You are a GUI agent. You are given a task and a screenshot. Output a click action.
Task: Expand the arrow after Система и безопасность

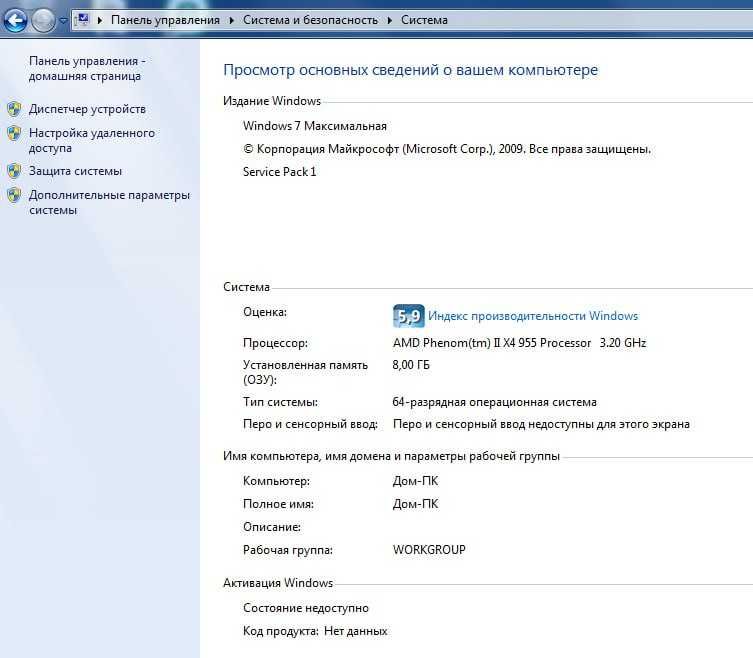click(389, 20)
